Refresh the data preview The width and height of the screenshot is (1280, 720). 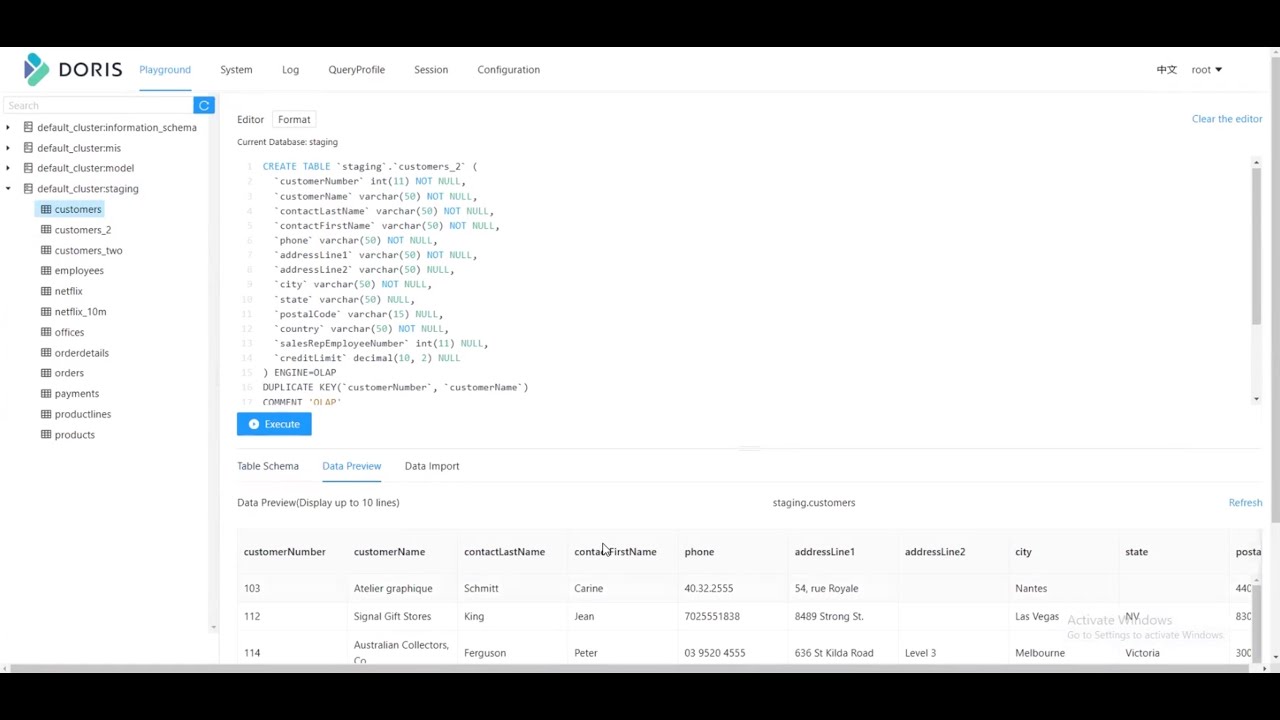click(1245, 503)
